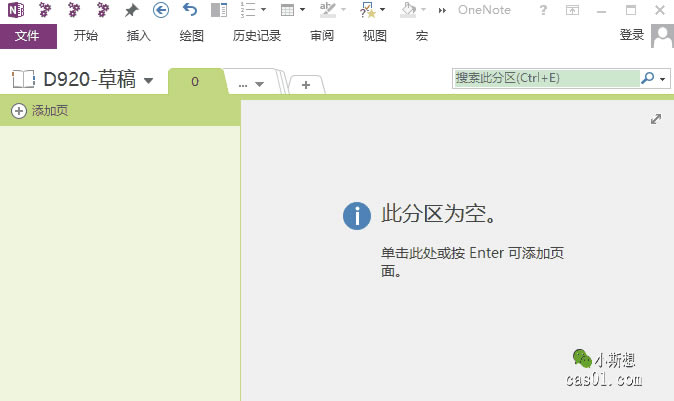
Task: Open the 插入 (Insert) ribbon tab
Action: (138, 36)
